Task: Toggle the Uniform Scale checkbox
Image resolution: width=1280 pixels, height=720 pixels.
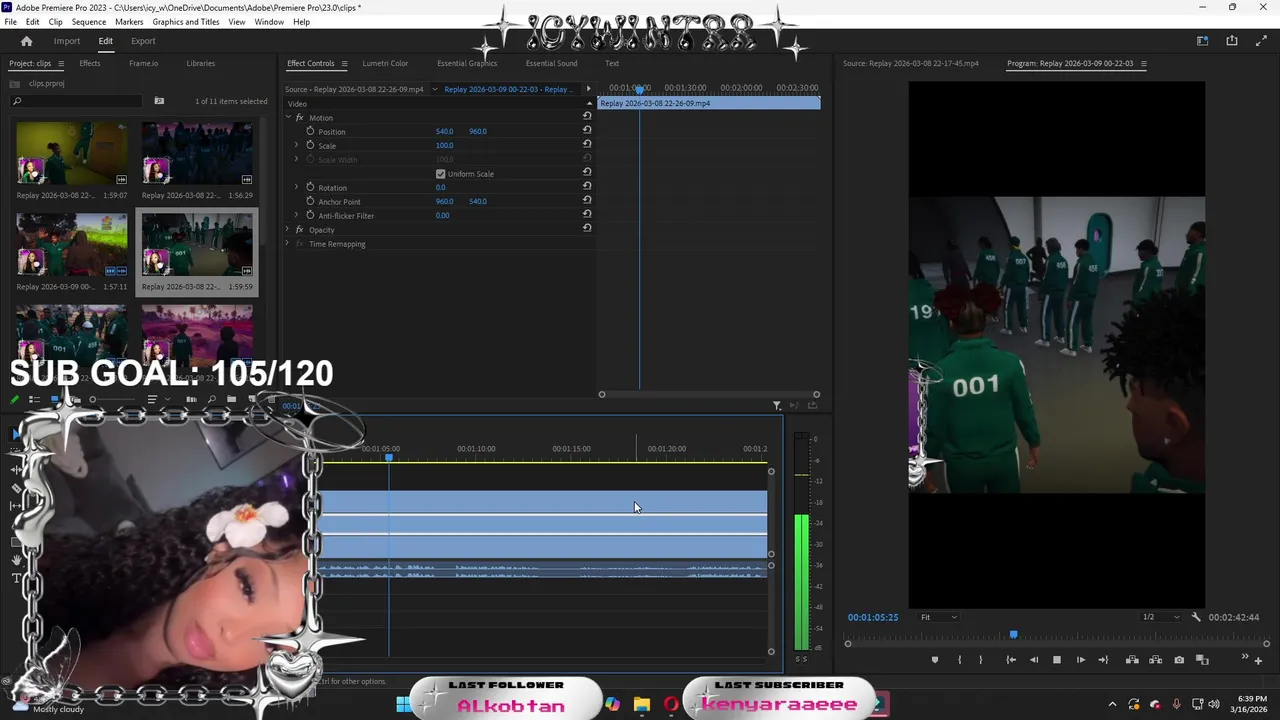Action: coord(440,174)
